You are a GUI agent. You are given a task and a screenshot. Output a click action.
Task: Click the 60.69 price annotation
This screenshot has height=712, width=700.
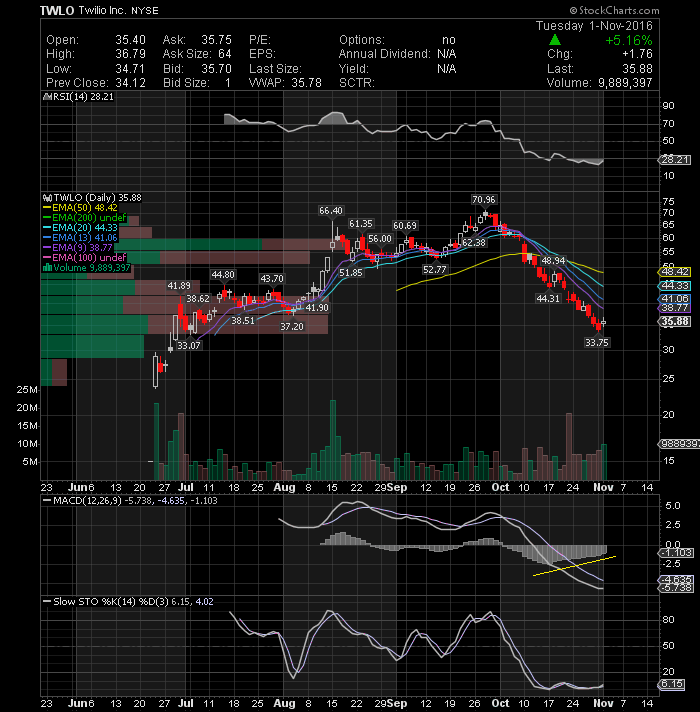point(404,226)
